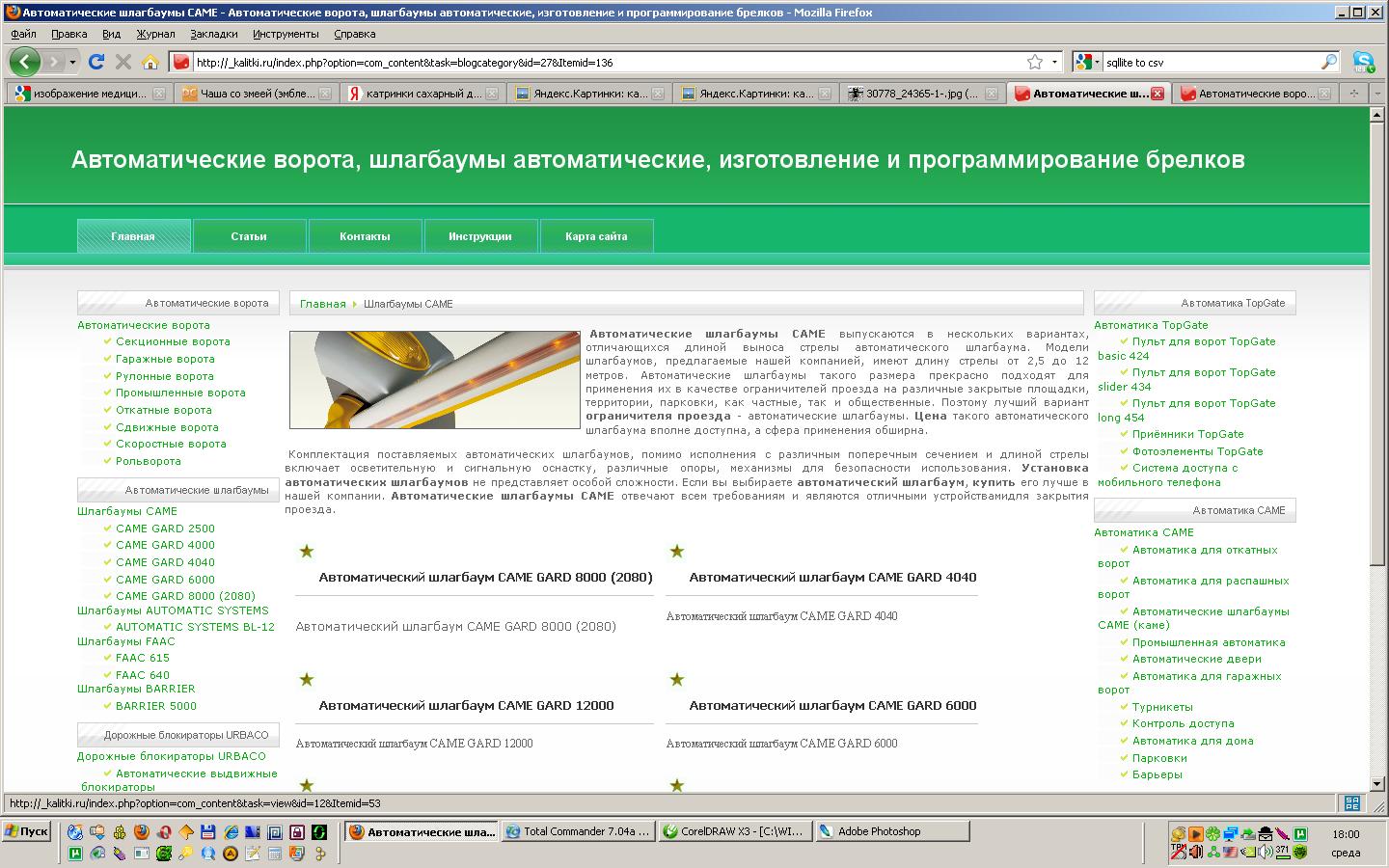This screenshot has width=1389, height=868.
Task: Open the Автоматика для дома link
Action: pyautogui.click(x=1192, y=741)
